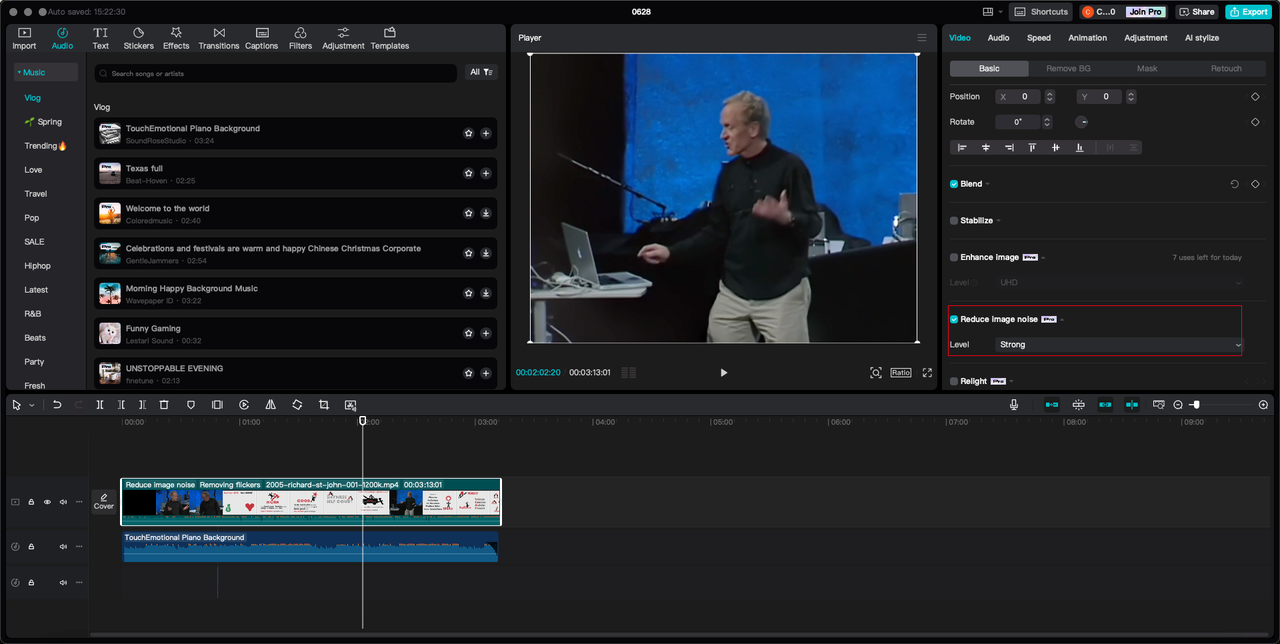This screenshot has height=644, width=1280.
Task: Expand the Reduce image noise section arrow
Action: 1062,320
